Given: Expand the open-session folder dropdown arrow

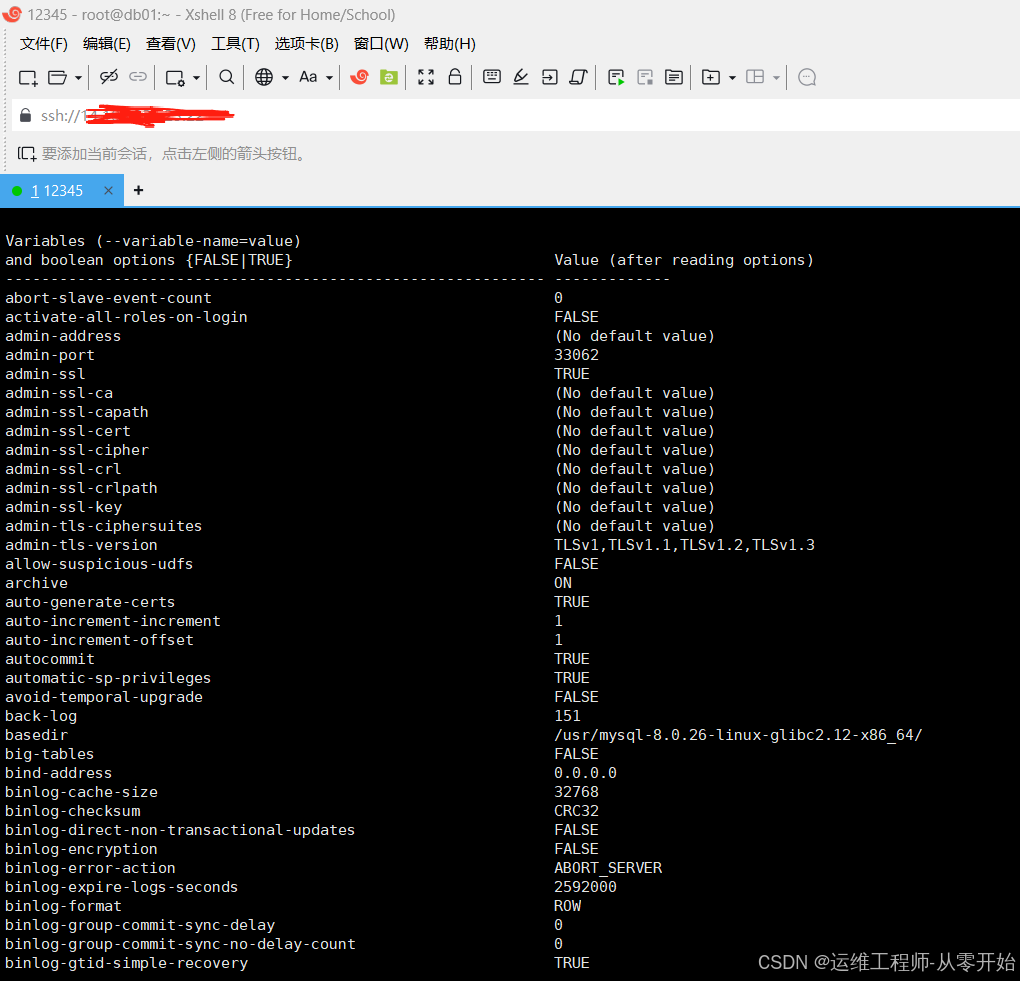Looking at the screenshot, I should 76,77.
